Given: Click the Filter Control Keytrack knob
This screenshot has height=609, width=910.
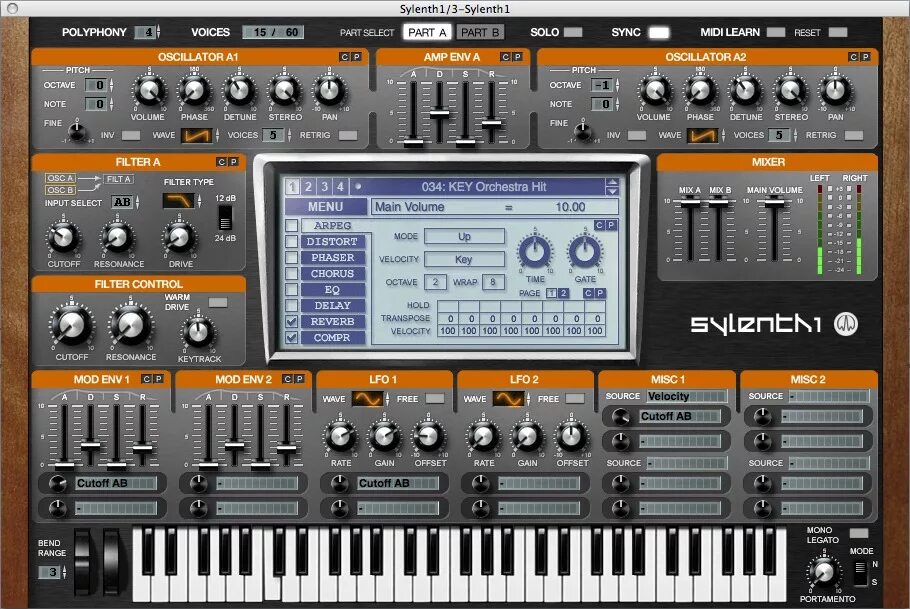Looking at the screenshot, I should [198, 333].
